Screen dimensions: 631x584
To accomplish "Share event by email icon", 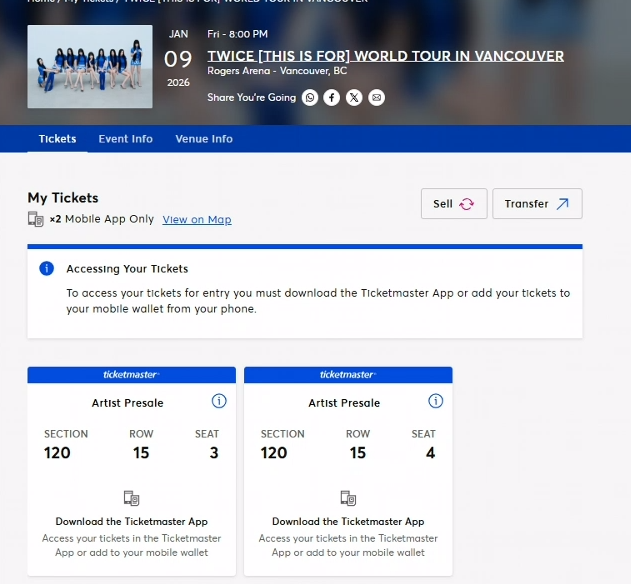I will click(376, 97).
